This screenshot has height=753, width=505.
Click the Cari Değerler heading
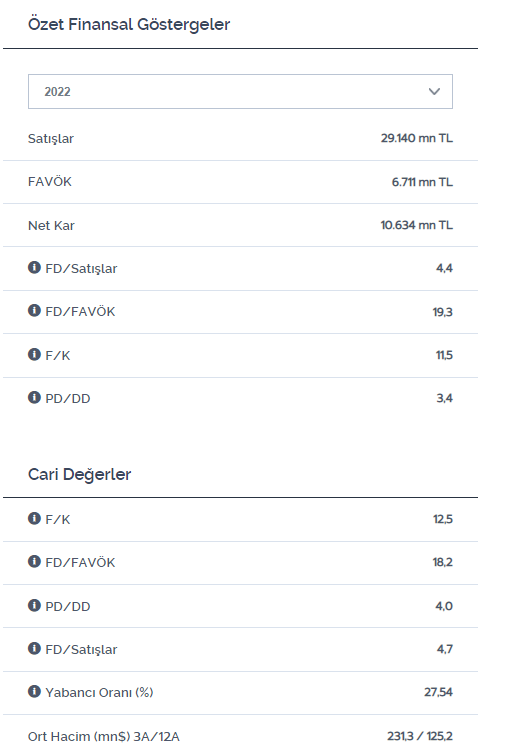coord(80,474)
